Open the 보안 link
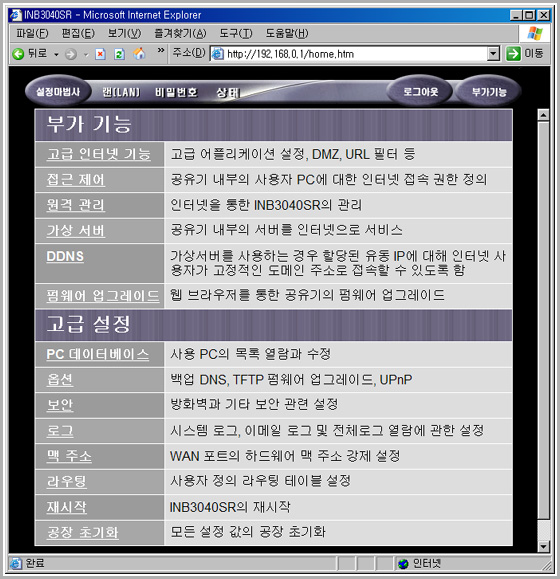This screenshot has height=579, width=560. click(x=60, y=405)
